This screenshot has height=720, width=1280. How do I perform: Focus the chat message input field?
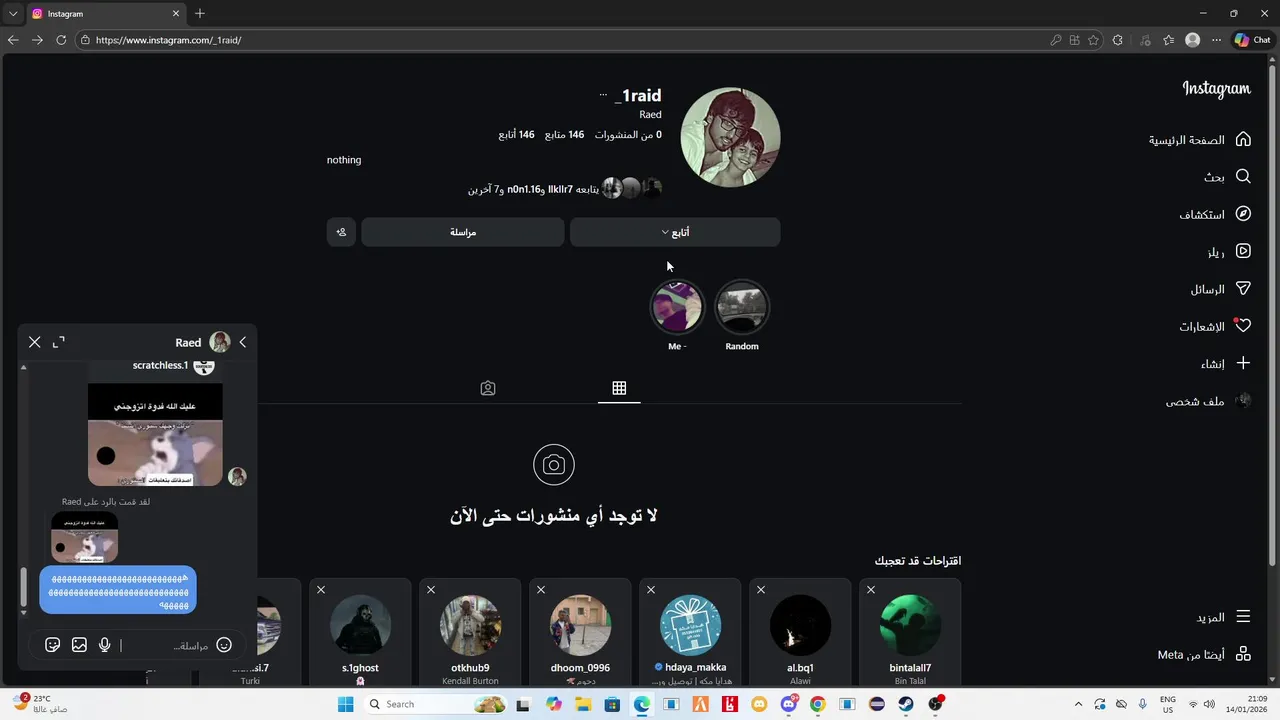pos(166,646)
